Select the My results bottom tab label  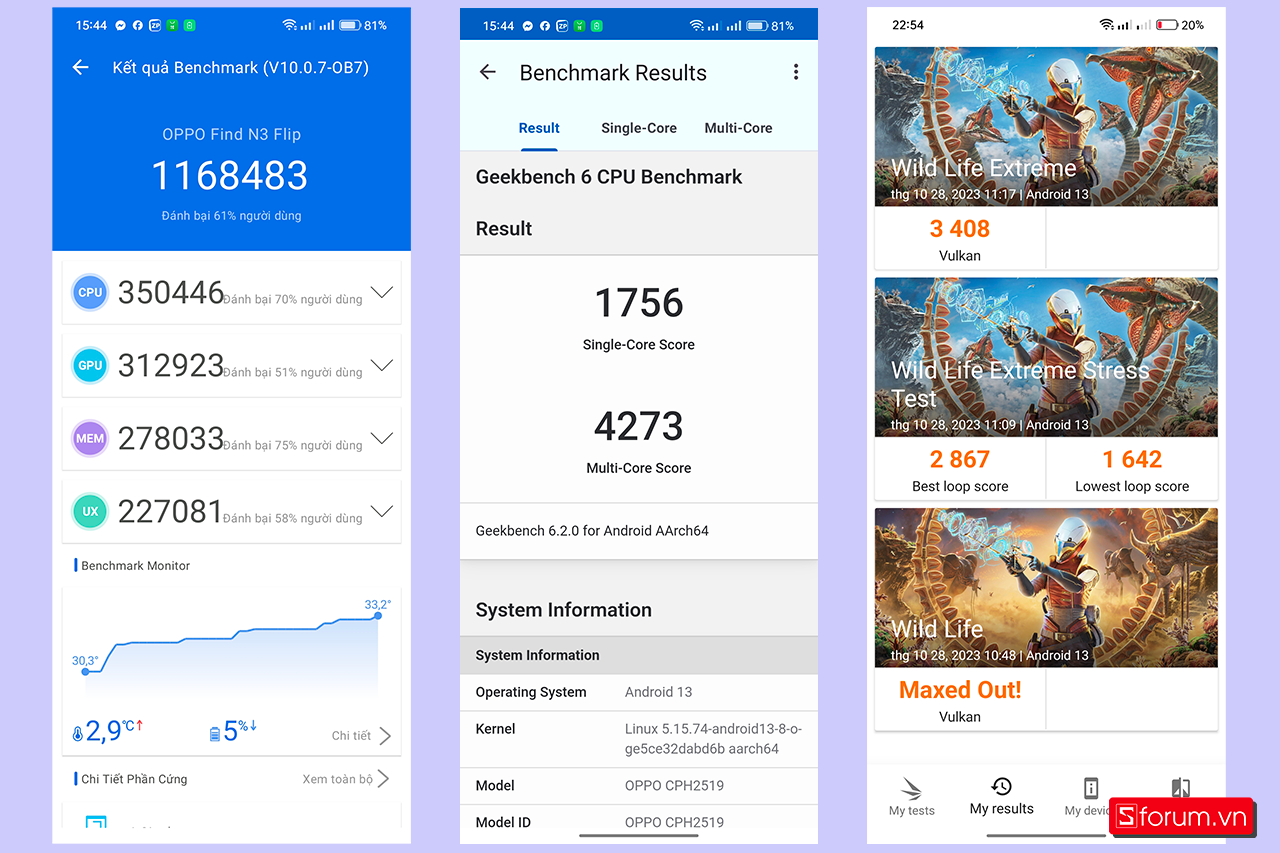[1002, 809]
